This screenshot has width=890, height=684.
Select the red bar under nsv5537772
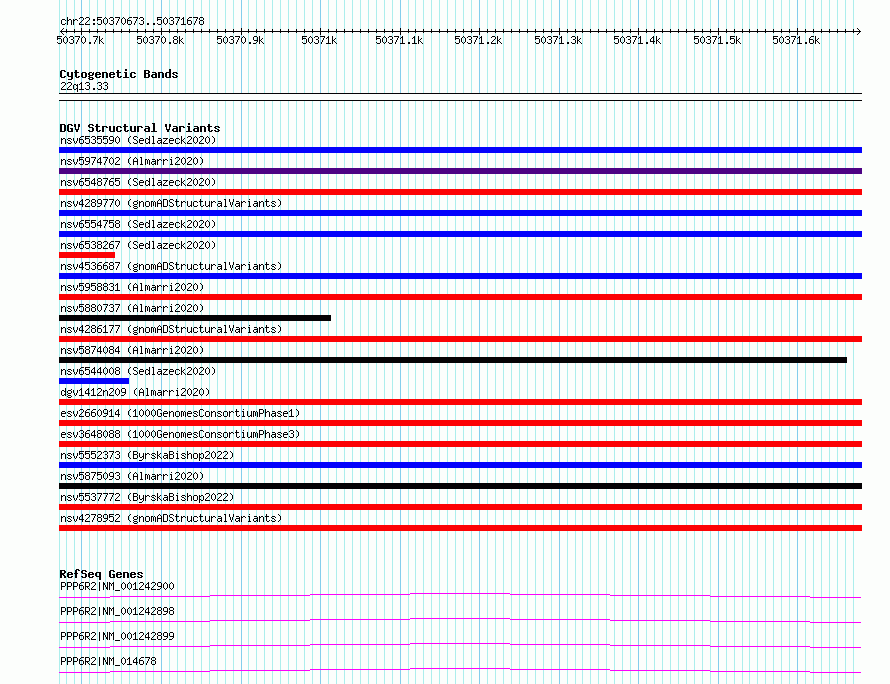[x=460, y=507]
